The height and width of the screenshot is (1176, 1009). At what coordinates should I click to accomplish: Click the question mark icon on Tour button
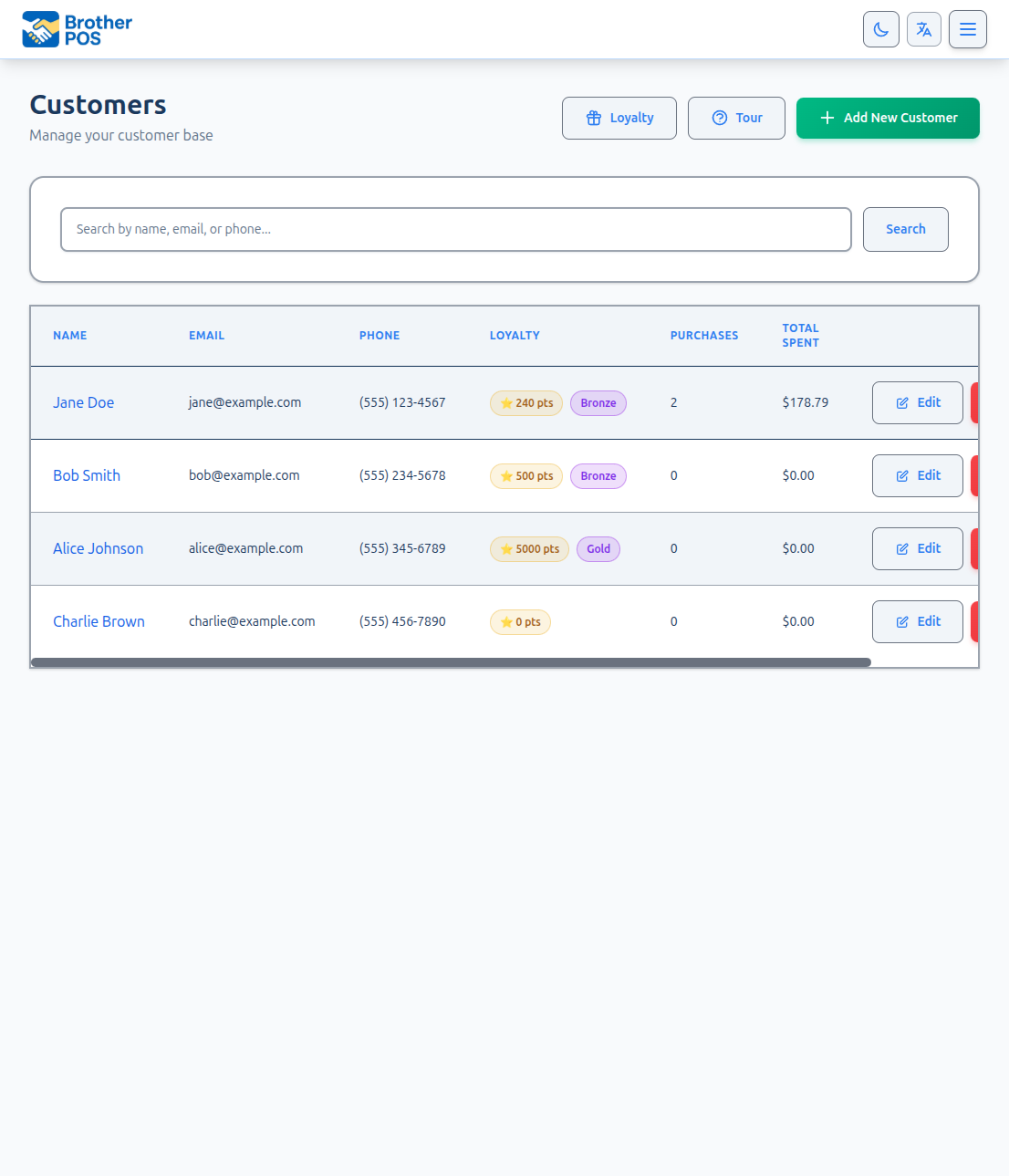720,118
